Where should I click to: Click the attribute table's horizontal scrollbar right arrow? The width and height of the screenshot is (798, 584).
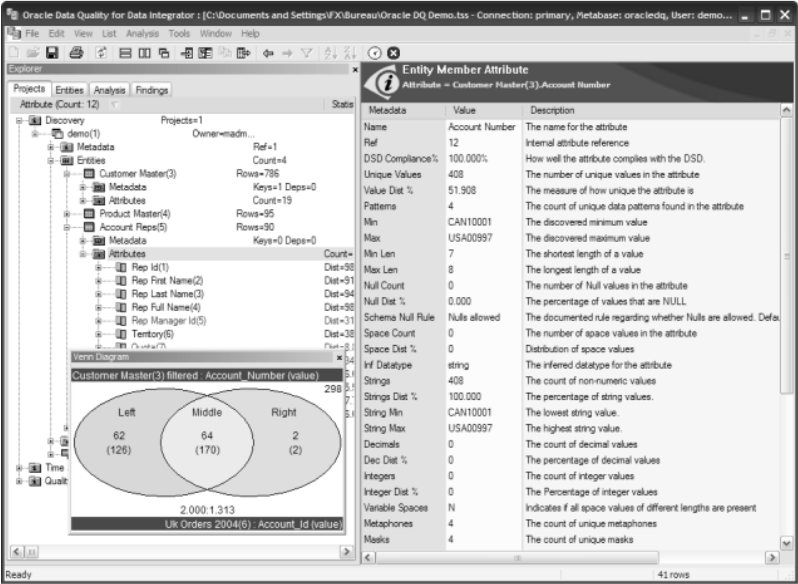pyautogui.click(x=773, y=558)
